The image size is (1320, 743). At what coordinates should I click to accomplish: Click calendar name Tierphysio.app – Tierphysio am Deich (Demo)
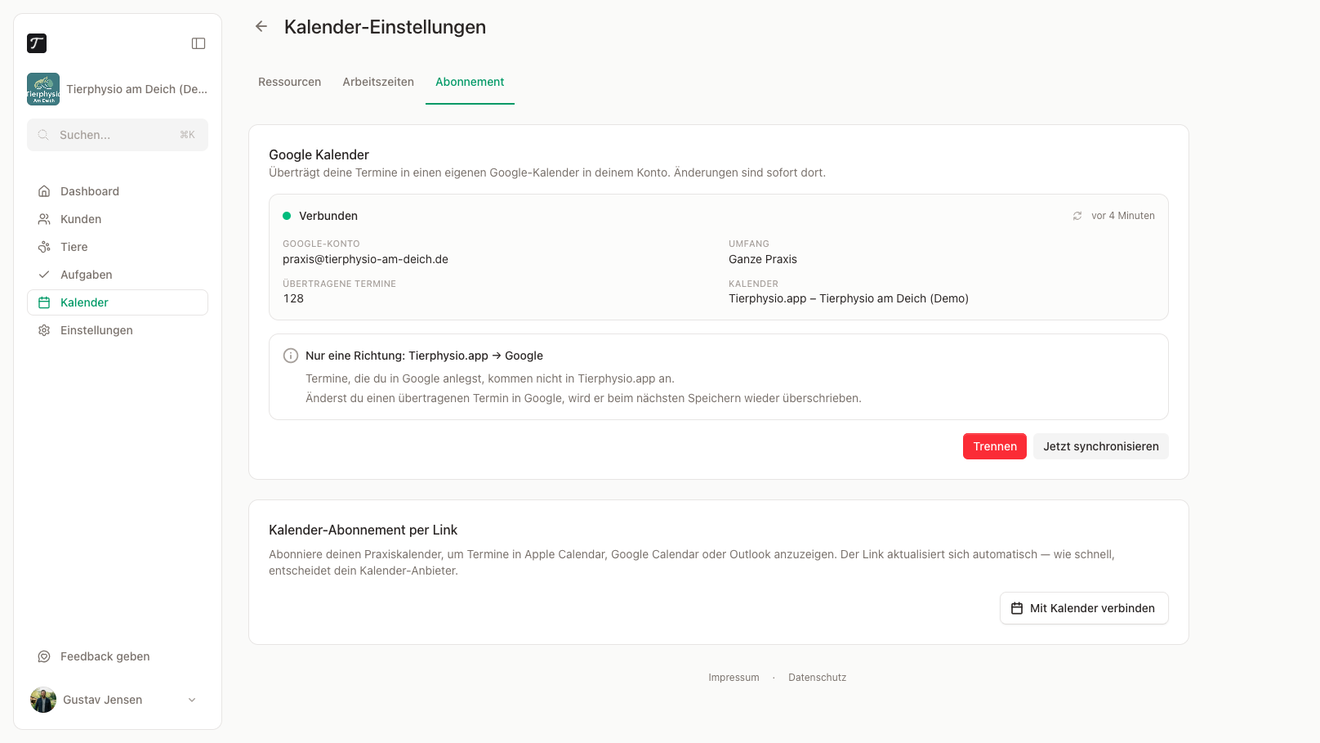[848, 299]
